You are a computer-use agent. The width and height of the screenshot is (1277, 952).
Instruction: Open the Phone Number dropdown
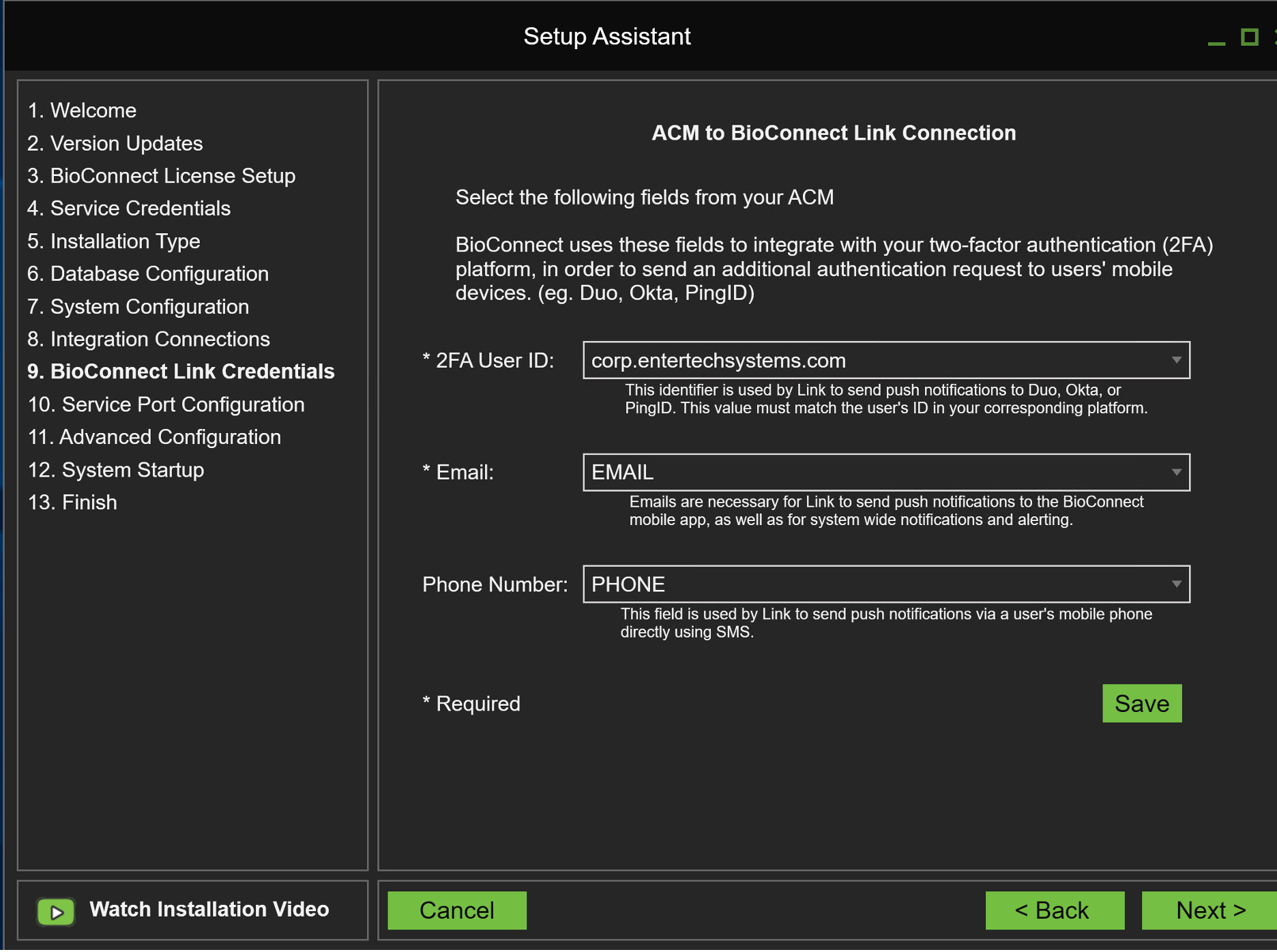[1175, 584]
